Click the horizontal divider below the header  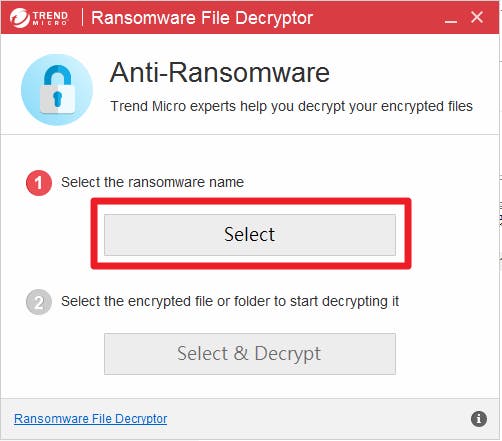[x=250, y=134]
